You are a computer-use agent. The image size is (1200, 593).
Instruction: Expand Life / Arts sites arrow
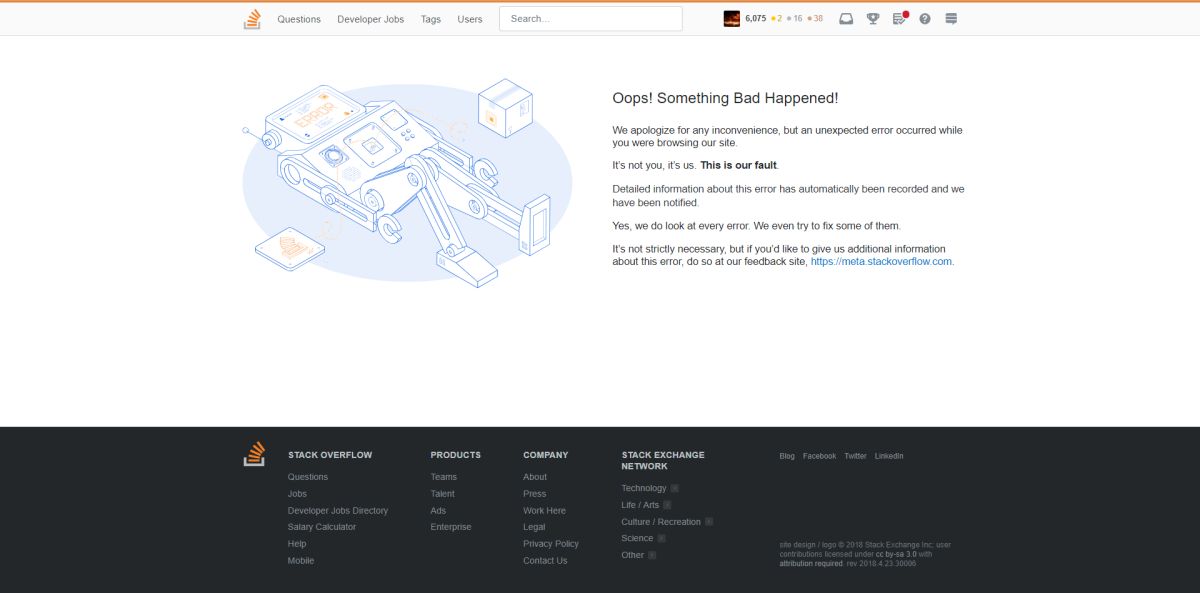pos(668,505)
